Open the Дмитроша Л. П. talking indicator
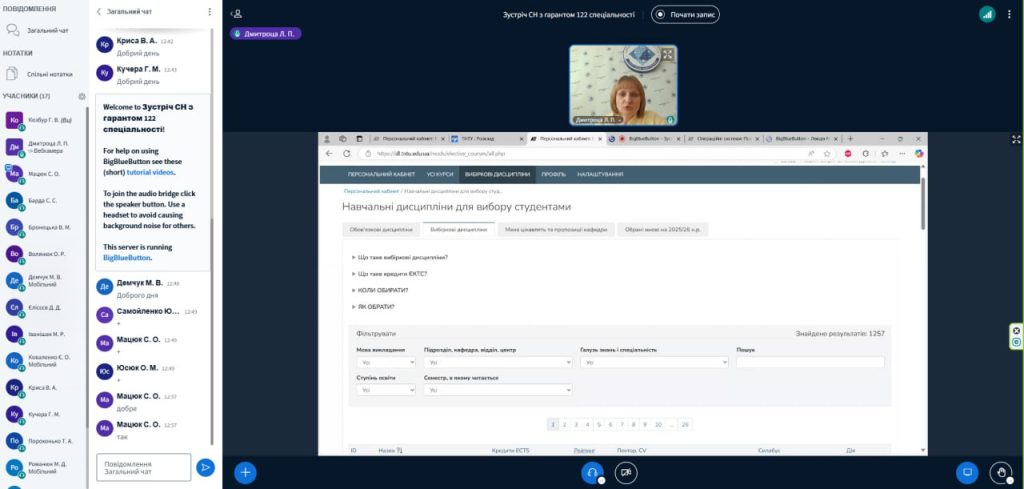The width and height of the screenshot is (1024, 489). (x=266, y=33)
